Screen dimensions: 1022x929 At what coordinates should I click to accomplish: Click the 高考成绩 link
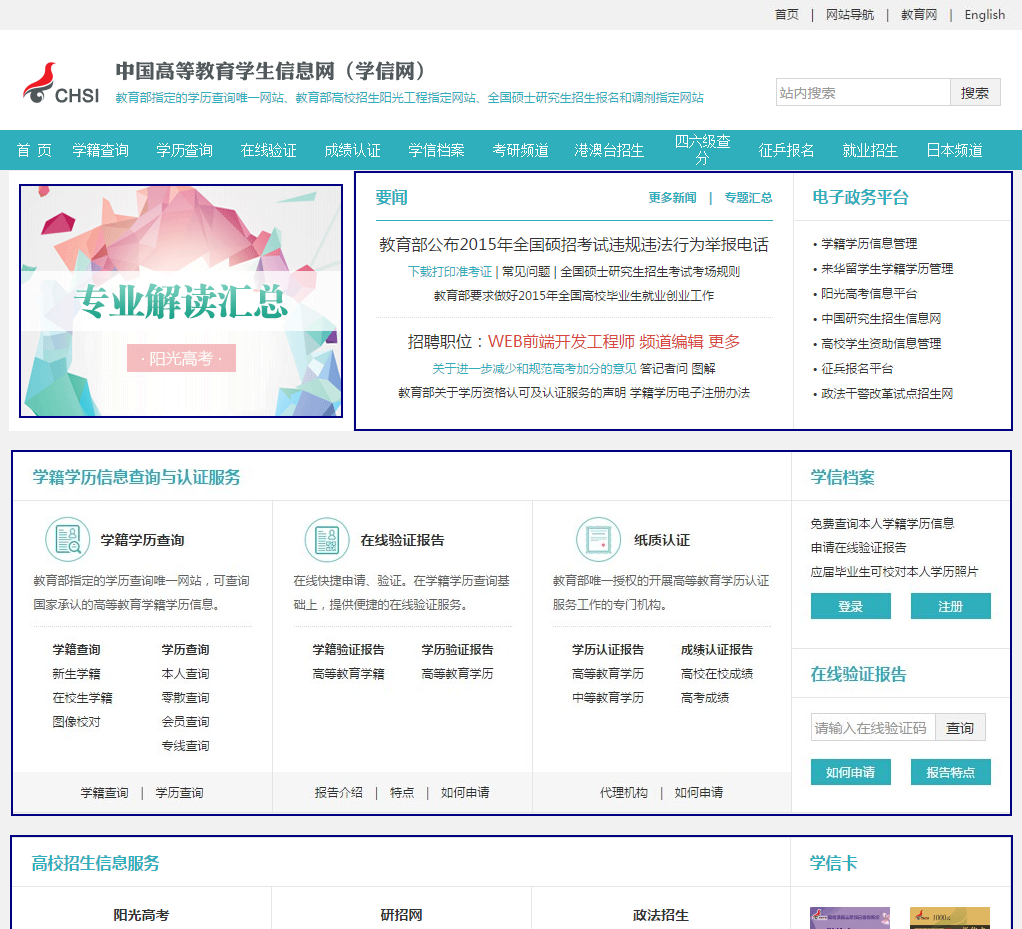705,698
